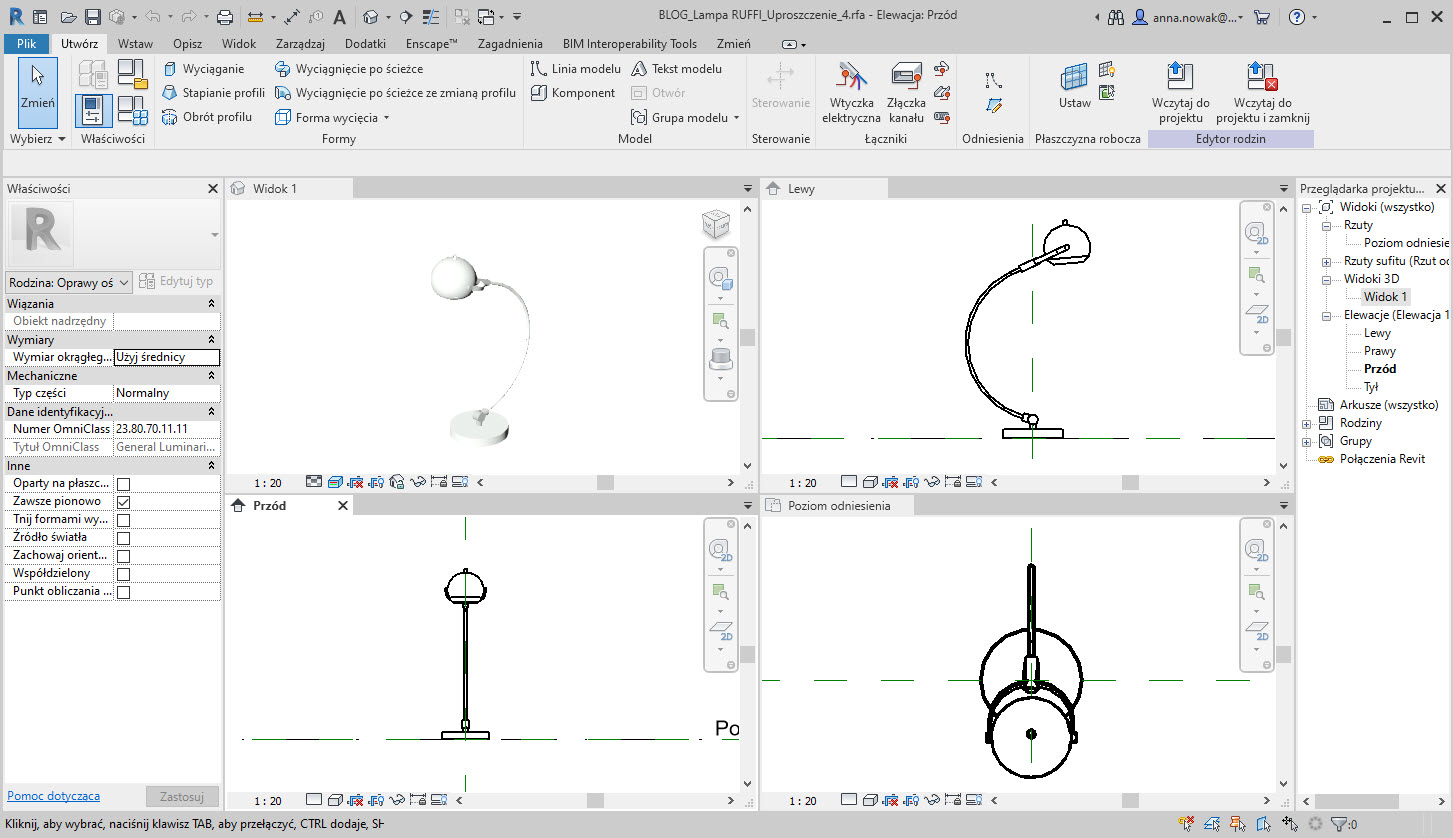Image resolution: width=1453 pixels, height=838 pixels.
Task: Uncheck the Zawsze pionowo checkbox
Action: point(124,502)
